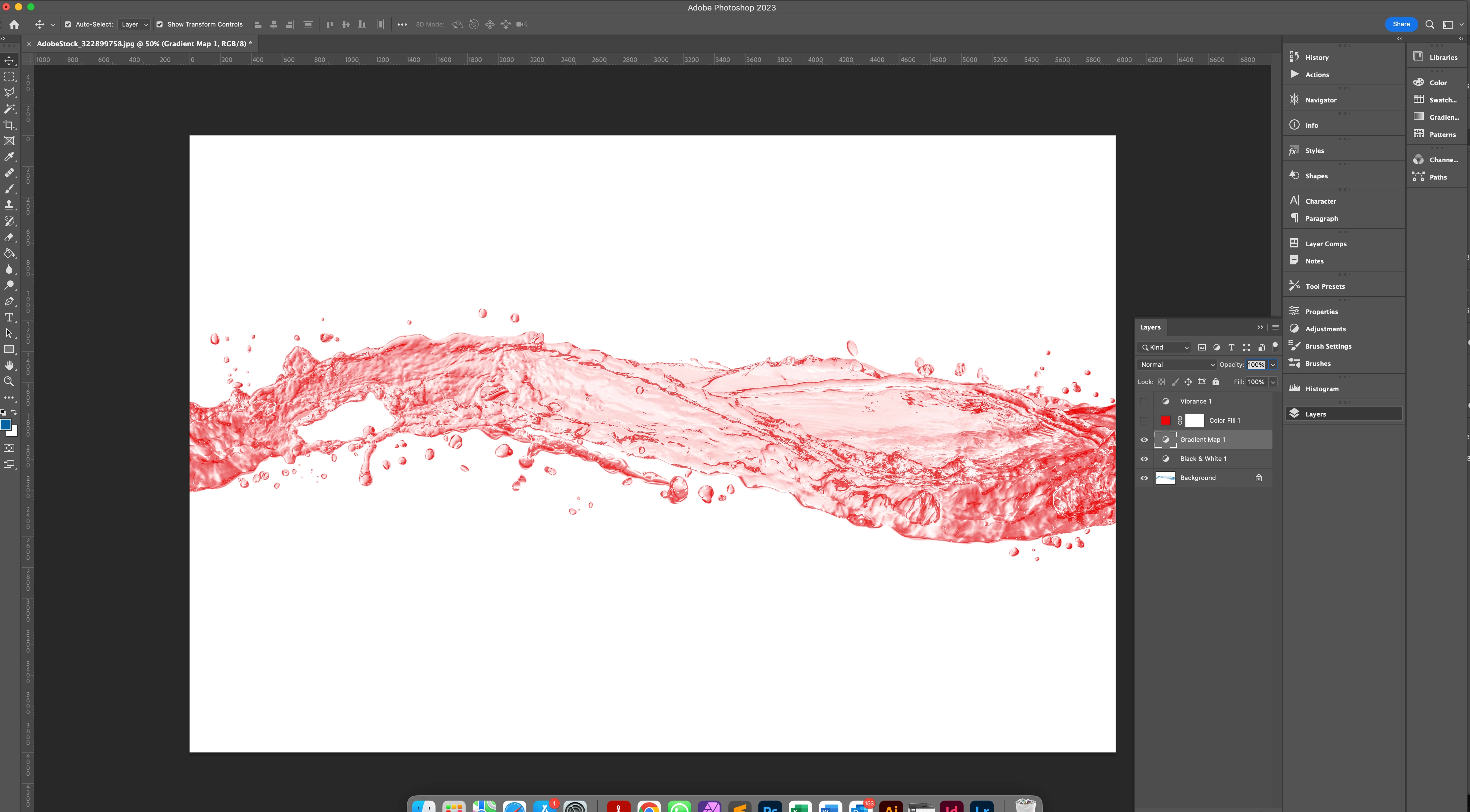Select the Hand tool
The image size is (1470, 812).
[9, 366]
